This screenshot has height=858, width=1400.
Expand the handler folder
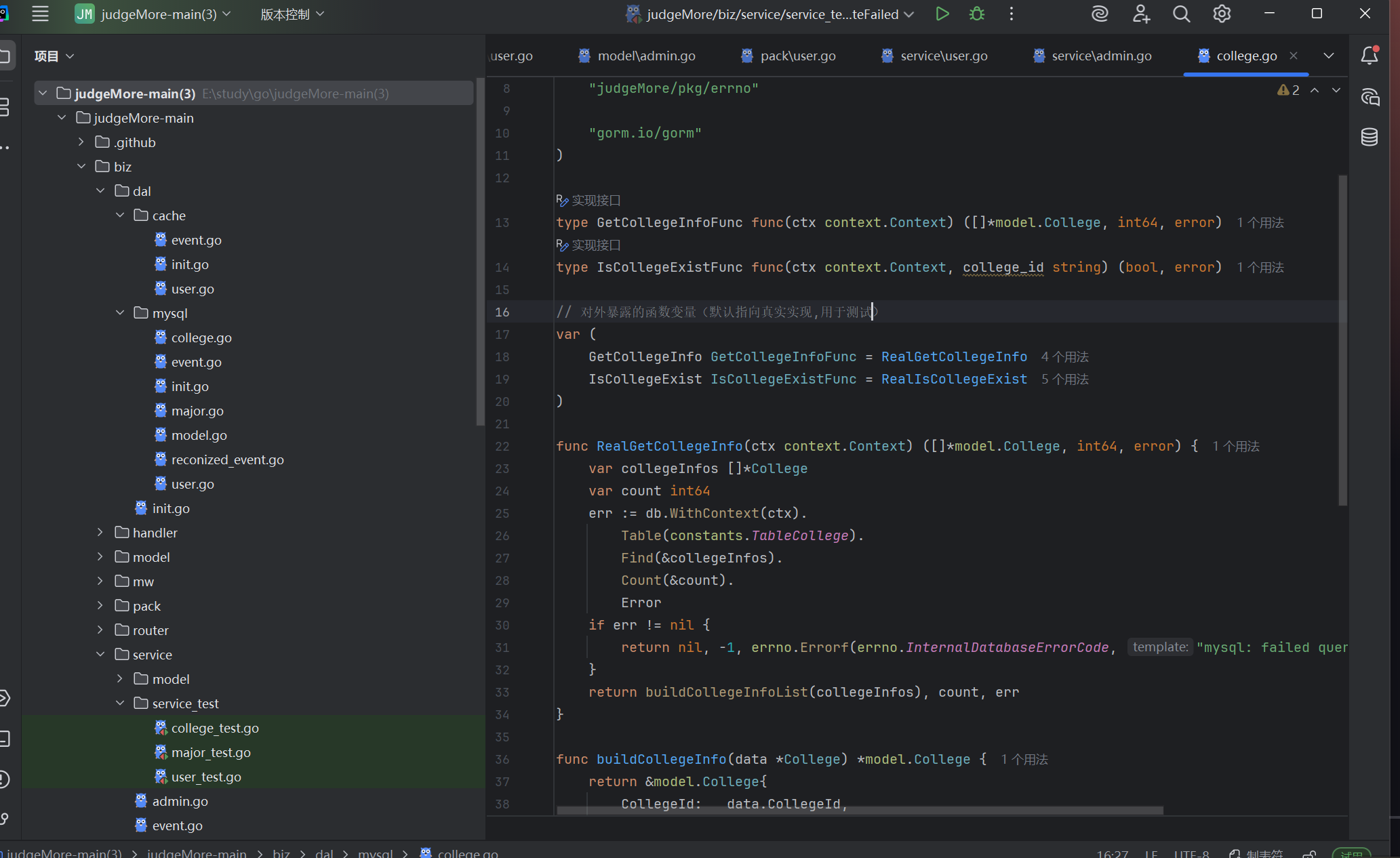[100, 533]
